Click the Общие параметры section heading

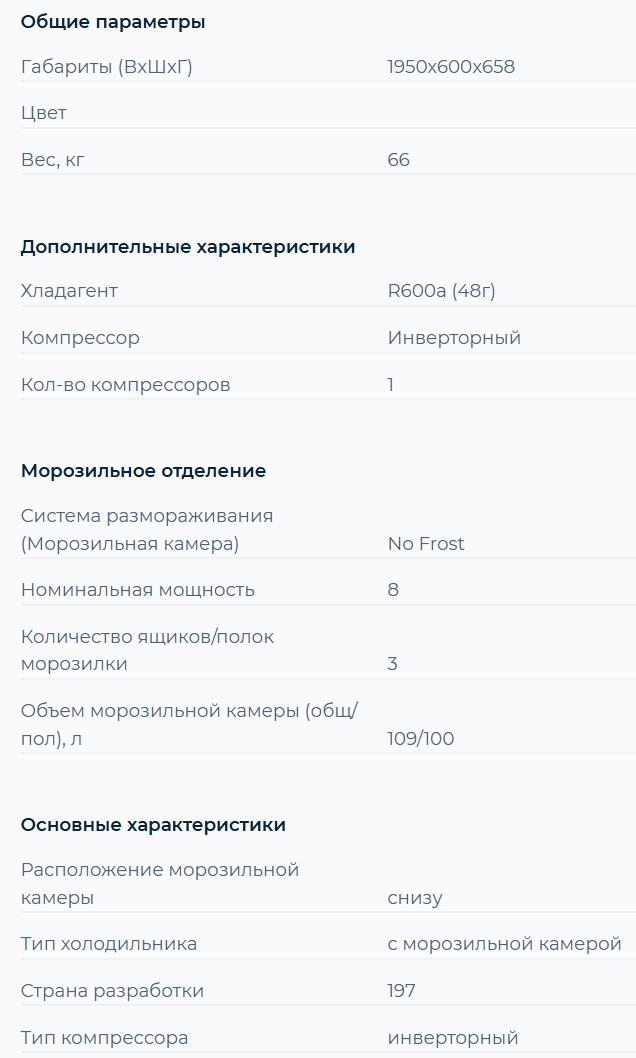pyautogui.click(x=113, y=22)
